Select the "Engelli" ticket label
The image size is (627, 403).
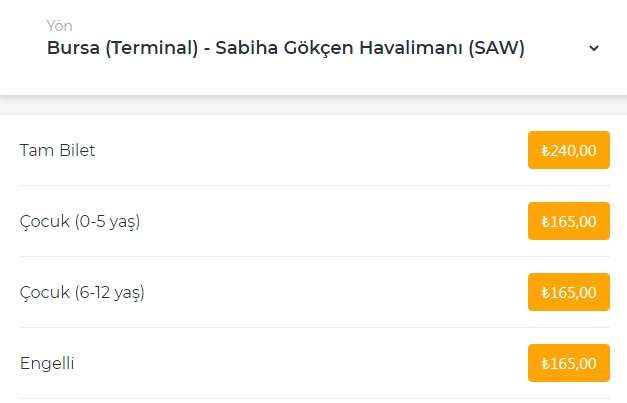pyautogui.click(x=47, y=363)
